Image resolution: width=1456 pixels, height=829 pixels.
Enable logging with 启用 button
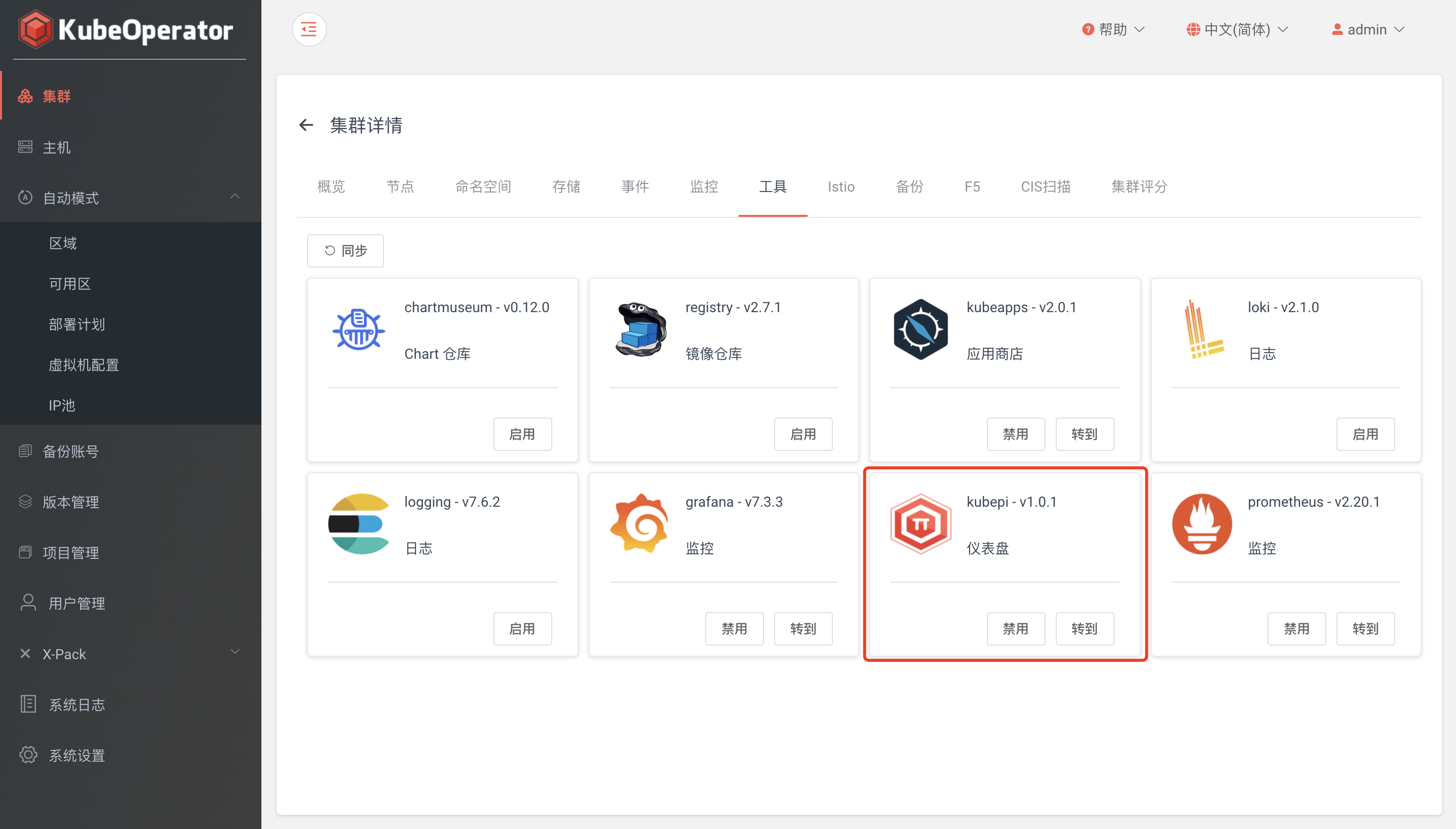tap(522, 628)
